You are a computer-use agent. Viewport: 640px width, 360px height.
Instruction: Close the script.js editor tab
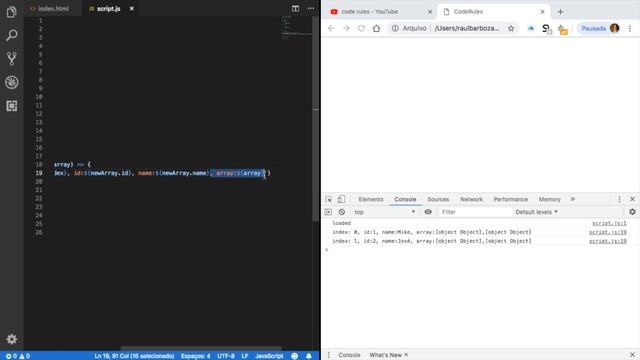tap(131, 9)
